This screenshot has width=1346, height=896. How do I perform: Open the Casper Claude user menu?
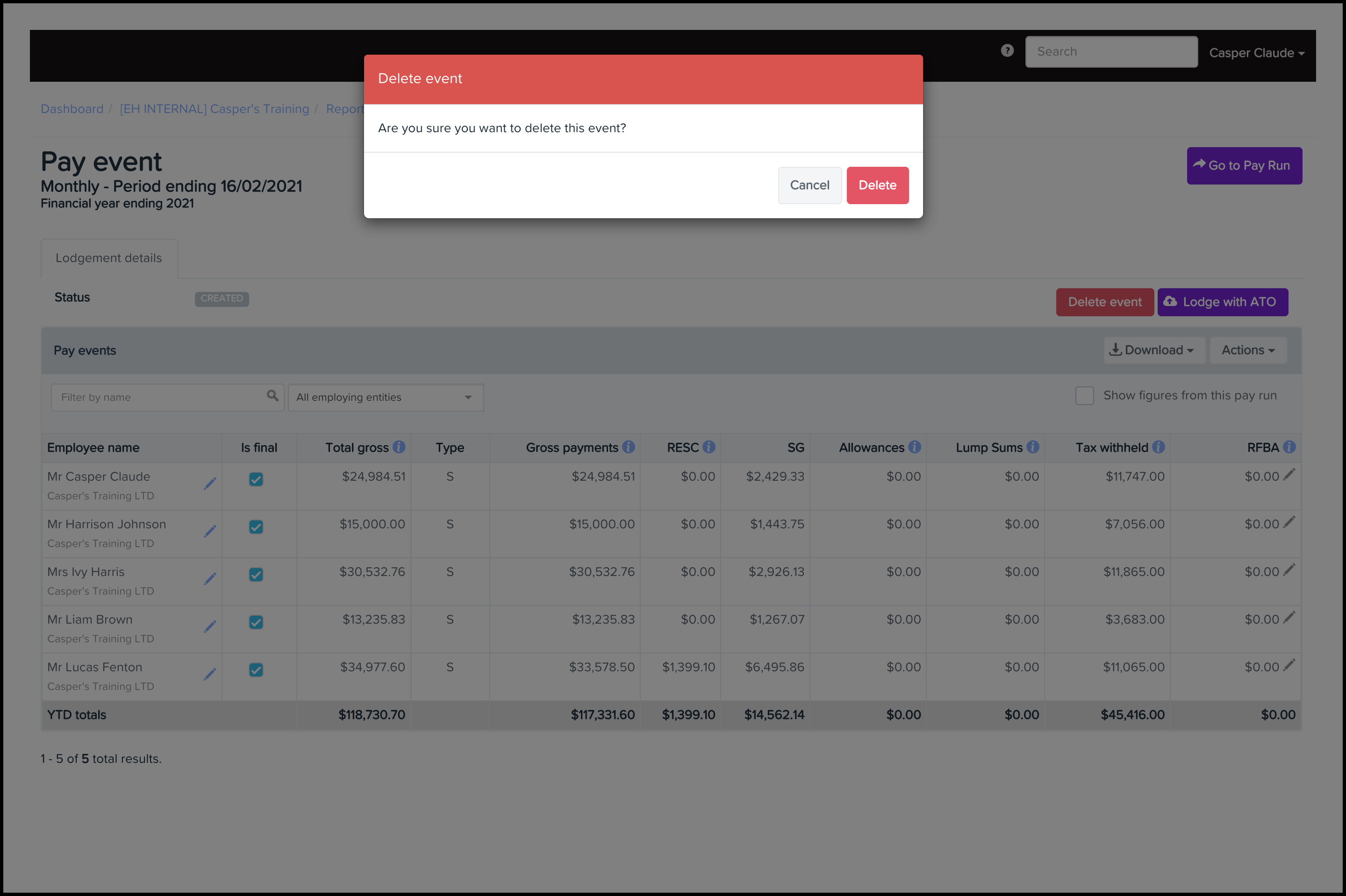(1256, 53)
